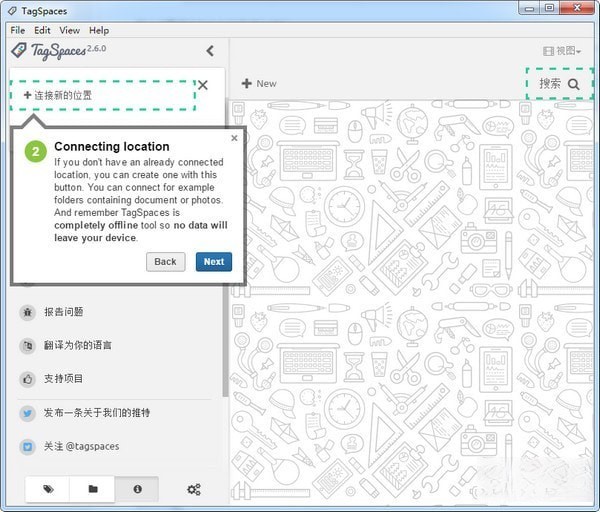
Task: Open the Help menu
Action: tap(99, 30)
